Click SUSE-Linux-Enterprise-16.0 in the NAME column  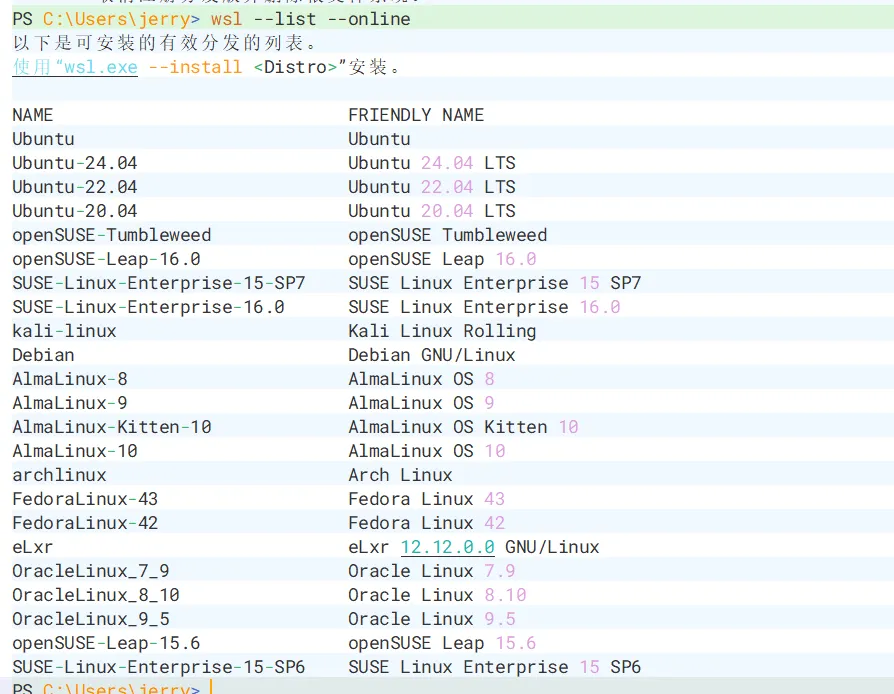tap(148, 307)
